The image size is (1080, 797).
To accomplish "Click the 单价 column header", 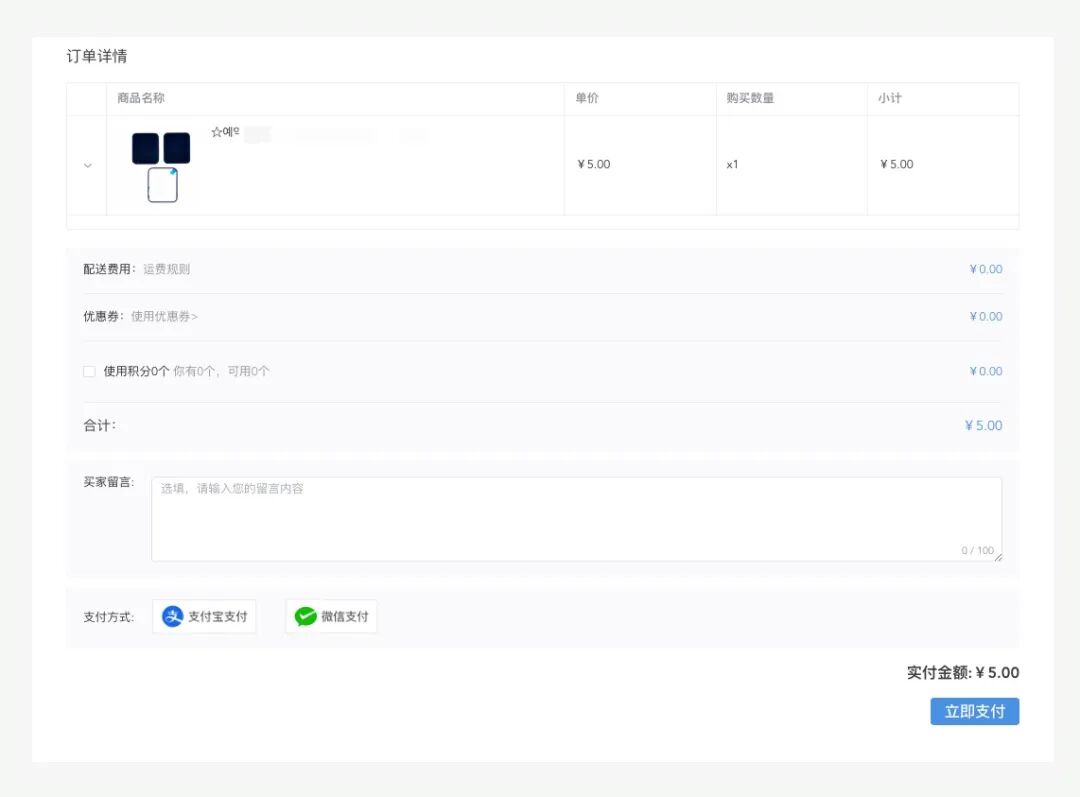I will [x=587, y=98].
